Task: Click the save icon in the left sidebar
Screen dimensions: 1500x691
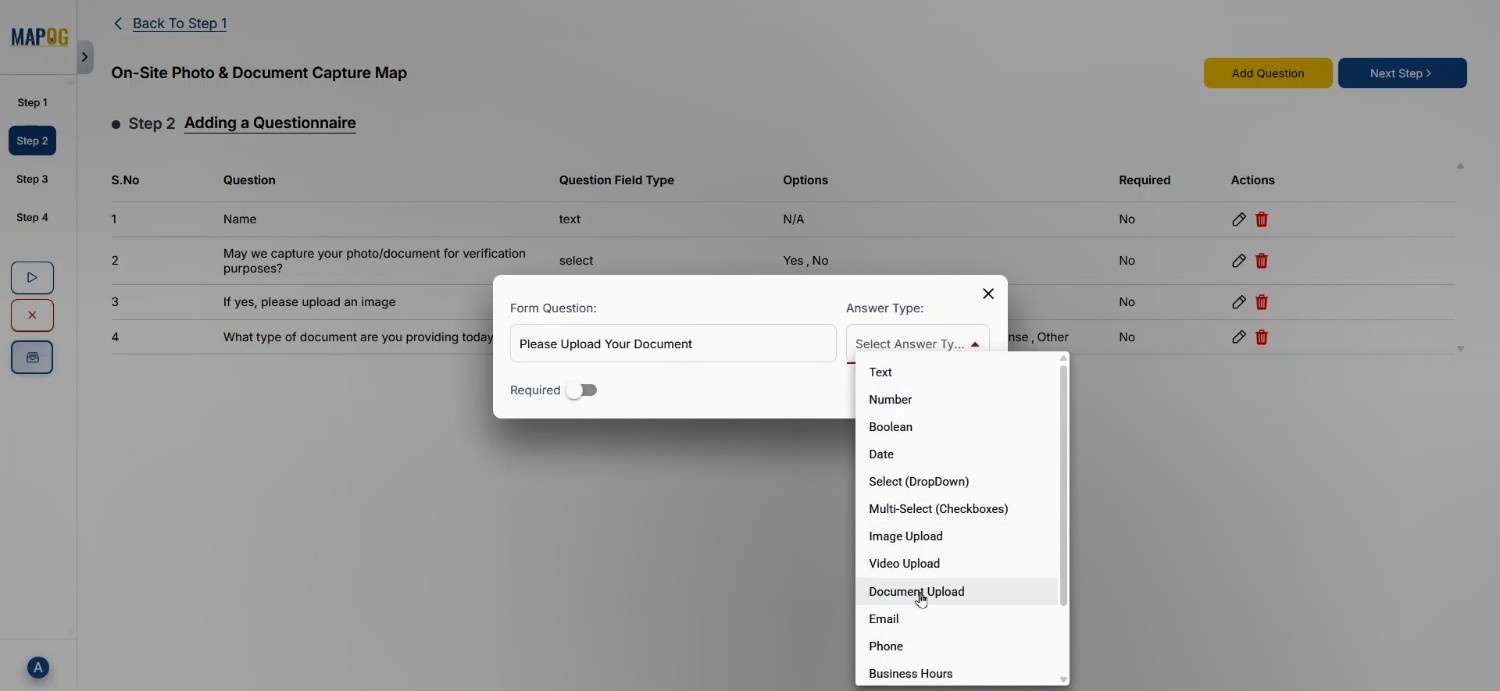Action: (32, 357)
